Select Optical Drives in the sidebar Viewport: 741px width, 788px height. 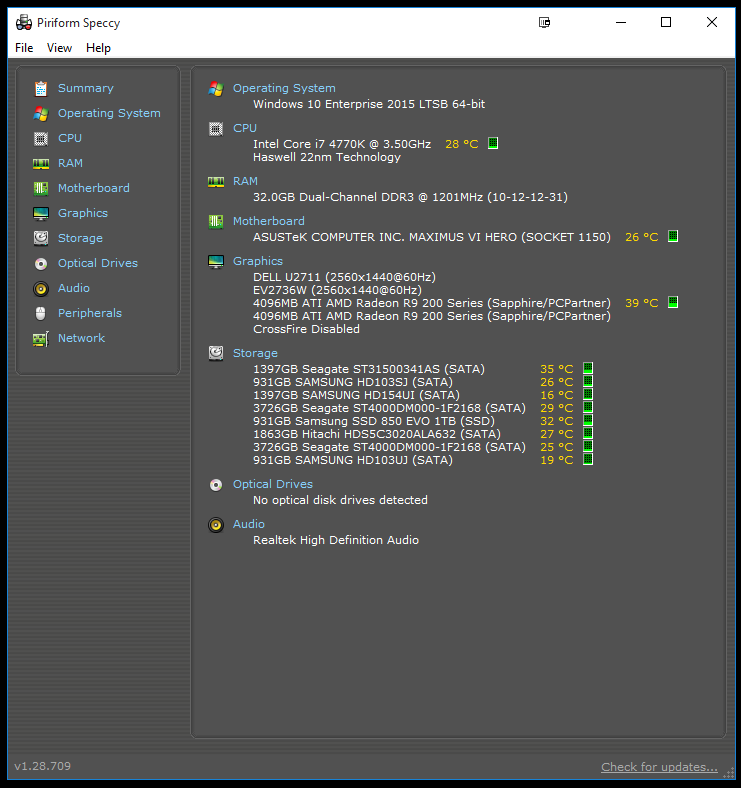(x=98, y=263)
